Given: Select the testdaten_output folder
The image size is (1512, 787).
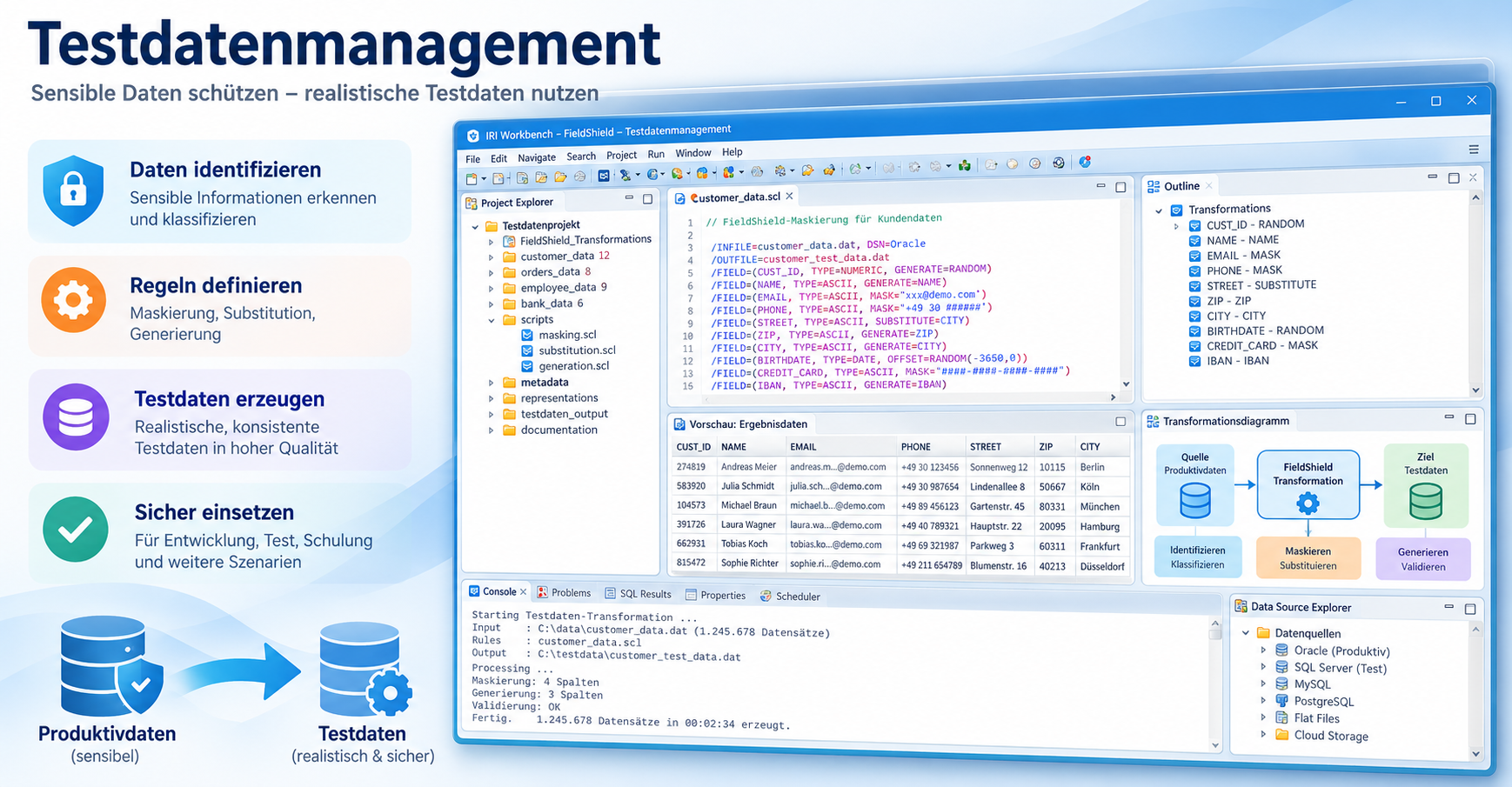Looking at the screenshot, I should (565, 414).
